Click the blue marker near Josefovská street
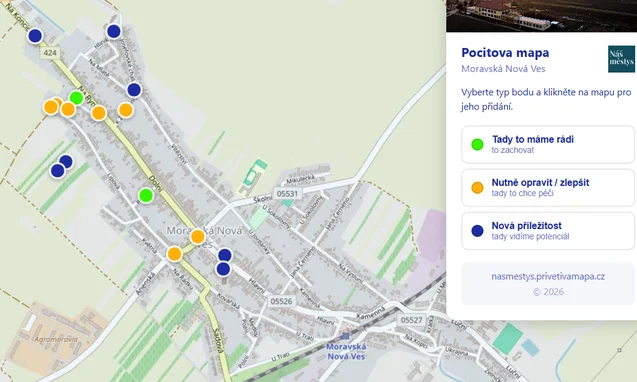Image resolution: width=637 pixels, height=382 pixels. click(134, 89)
